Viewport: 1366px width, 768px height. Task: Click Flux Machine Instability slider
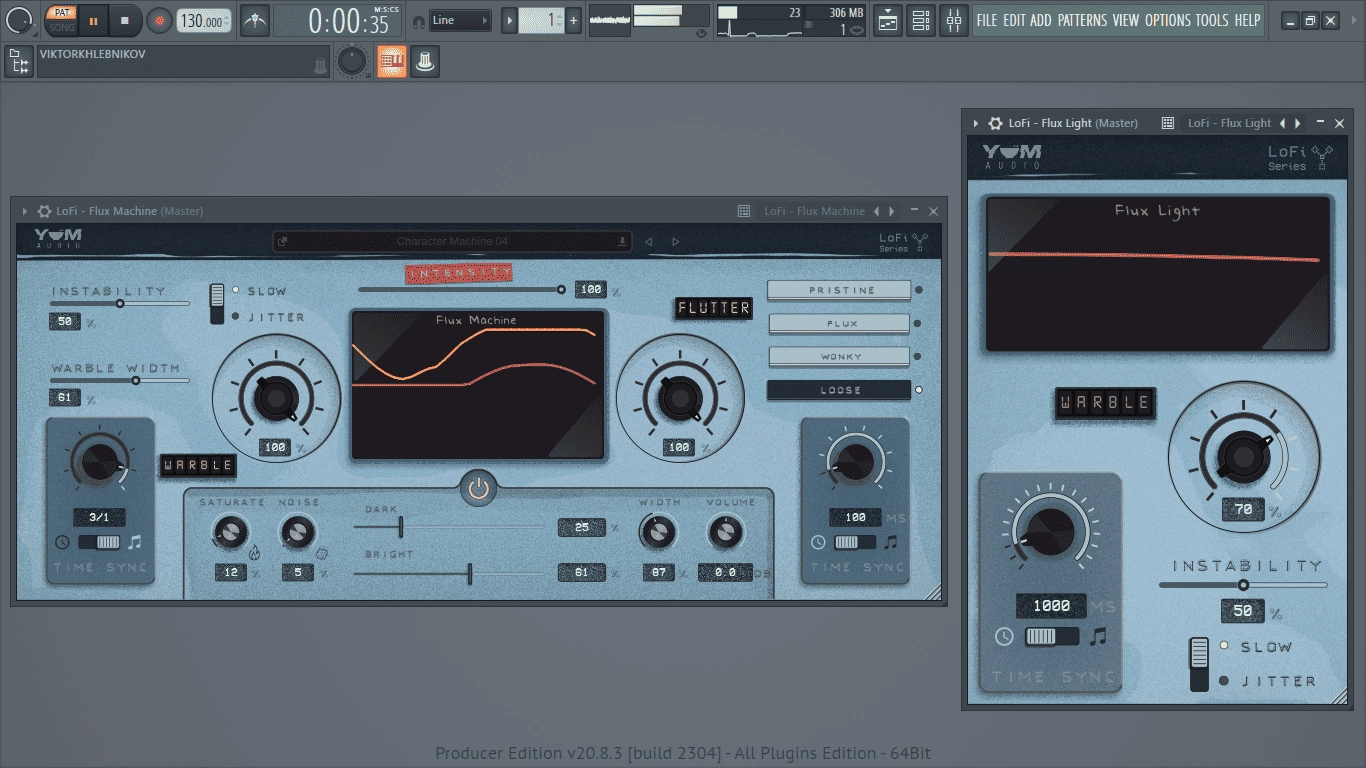(x=120, y=303)
